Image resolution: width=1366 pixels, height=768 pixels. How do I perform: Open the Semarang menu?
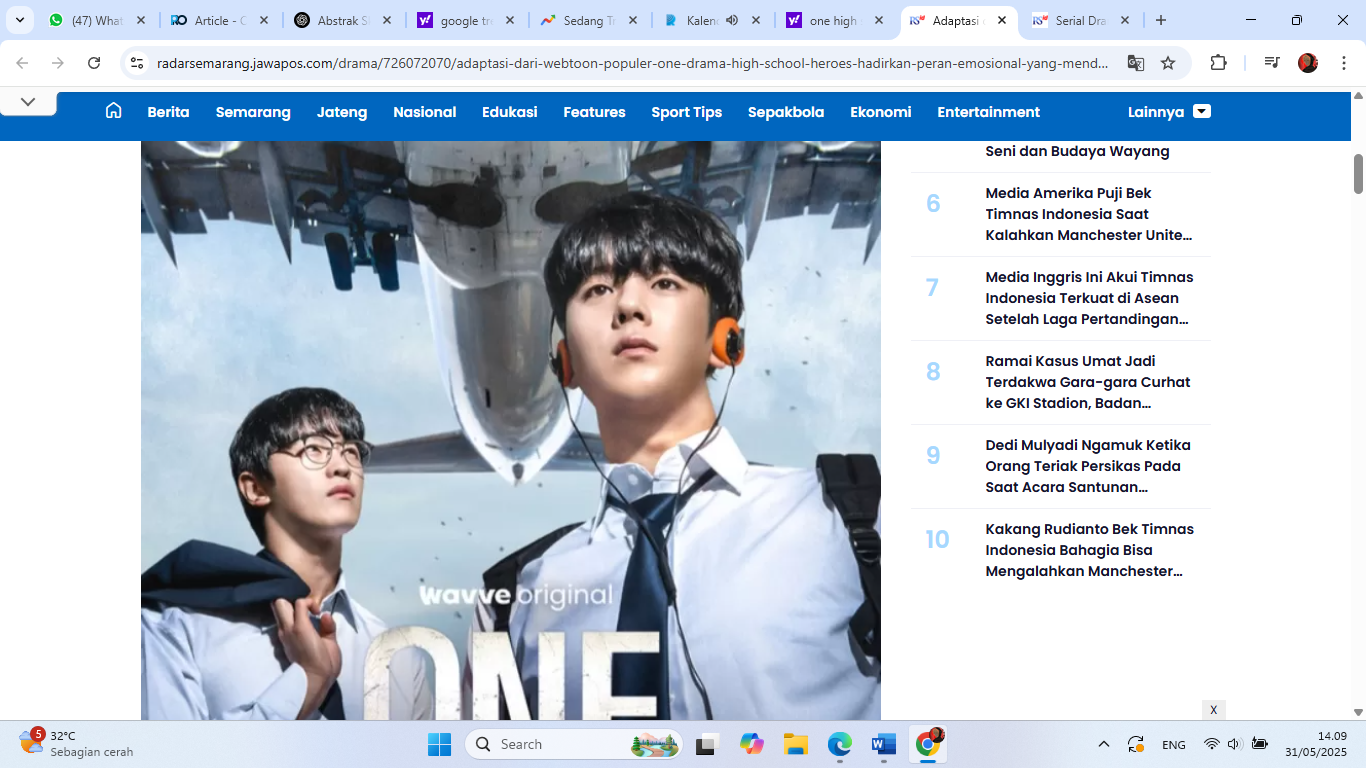(x=253, y=112)
